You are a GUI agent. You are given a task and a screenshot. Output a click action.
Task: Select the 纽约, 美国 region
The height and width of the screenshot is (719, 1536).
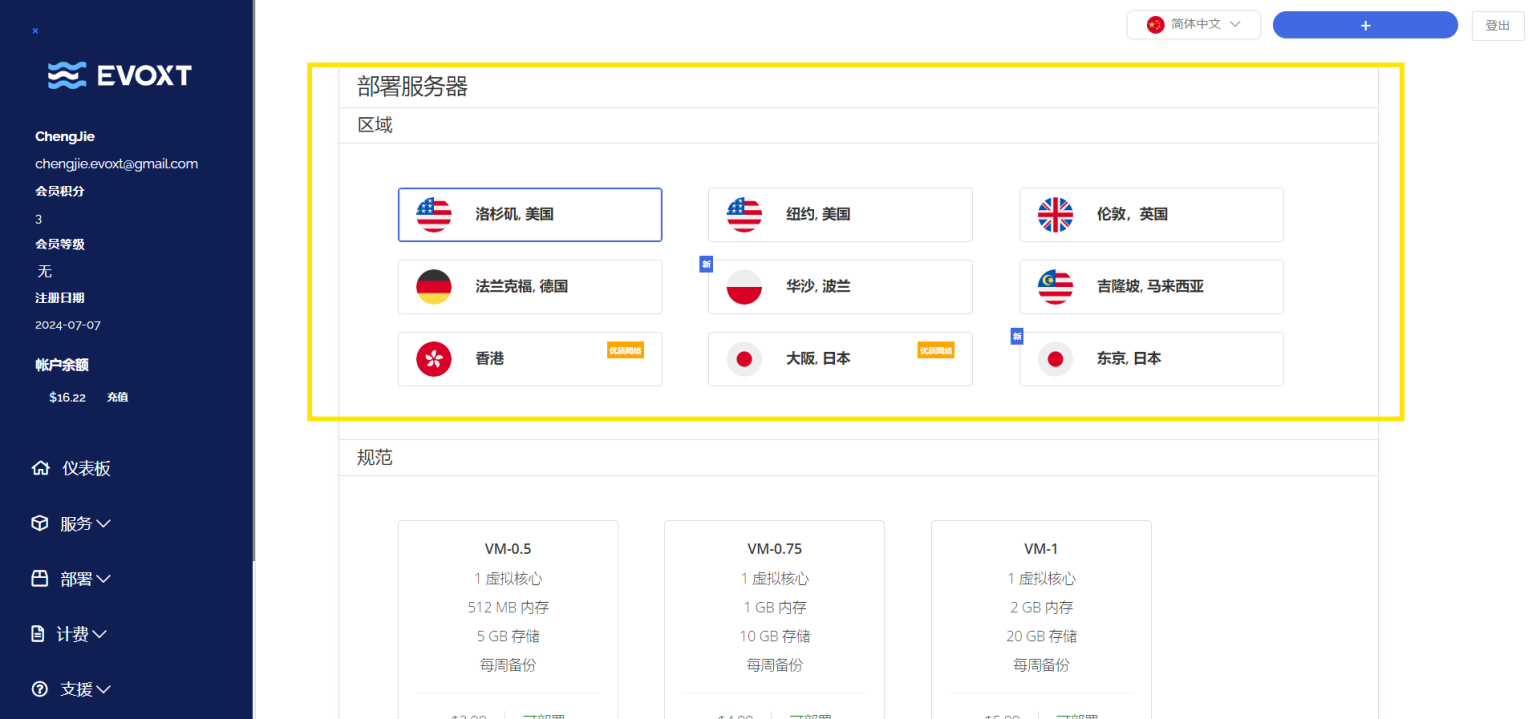click(840, 214)
